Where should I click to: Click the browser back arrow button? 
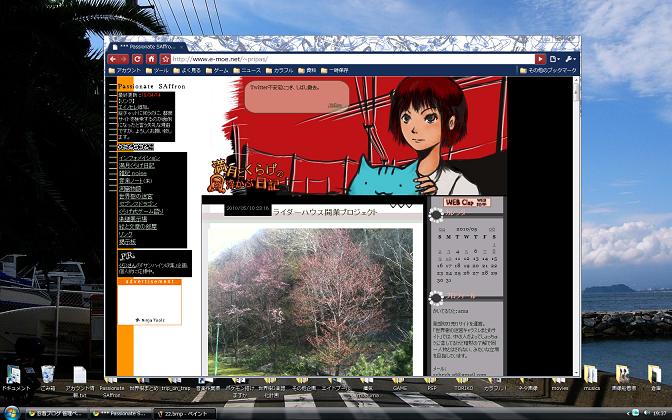point(113,59)
